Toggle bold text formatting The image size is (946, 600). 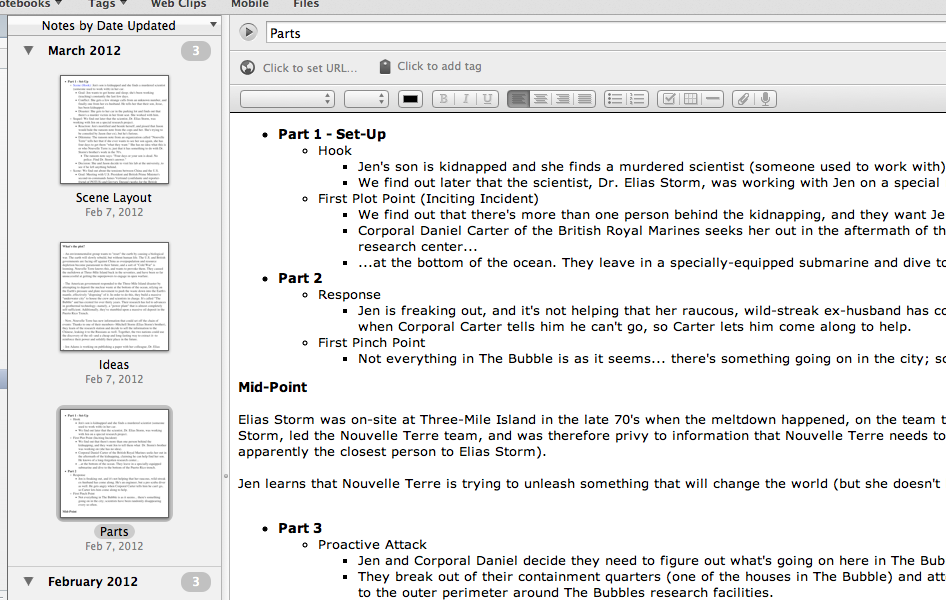[443, 99]
